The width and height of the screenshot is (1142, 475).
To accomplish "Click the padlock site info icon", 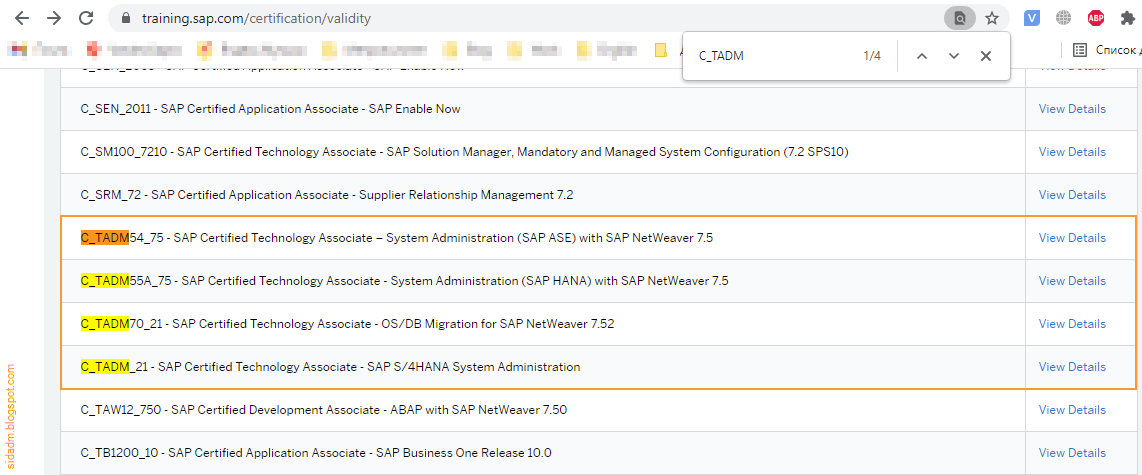I will (x=125, y=18).
